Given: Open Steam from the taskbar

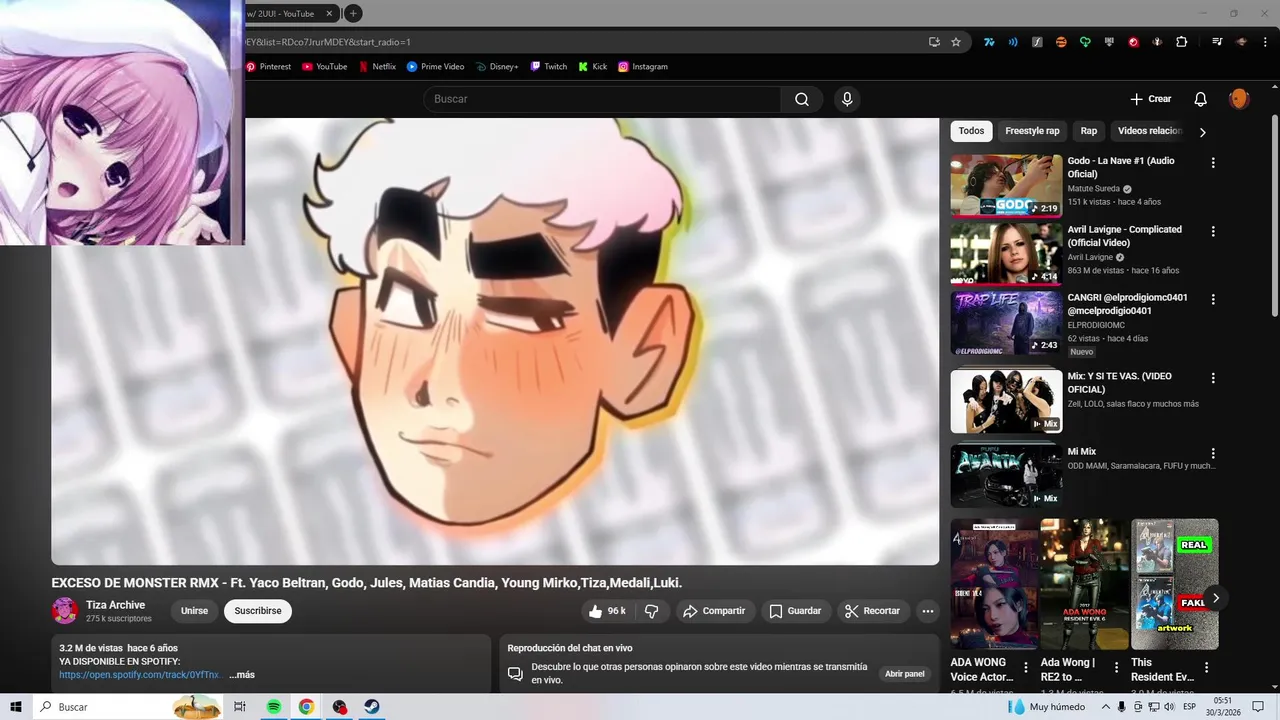Looking at the screenshot, I should 370,707.
